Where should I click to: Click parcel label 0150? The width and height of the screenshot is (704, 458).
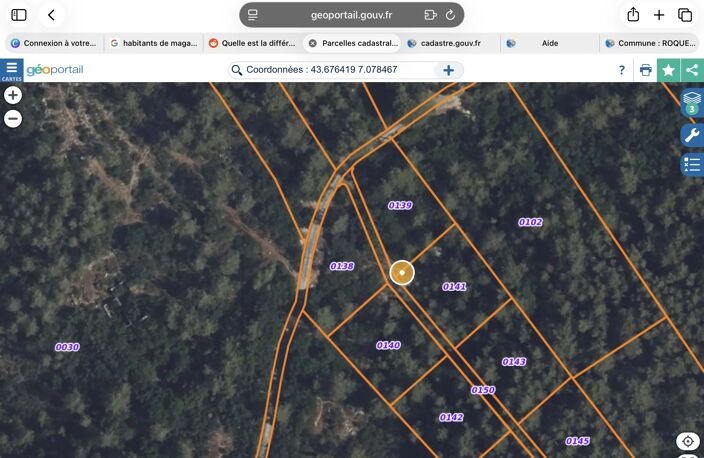coord(483,390)
